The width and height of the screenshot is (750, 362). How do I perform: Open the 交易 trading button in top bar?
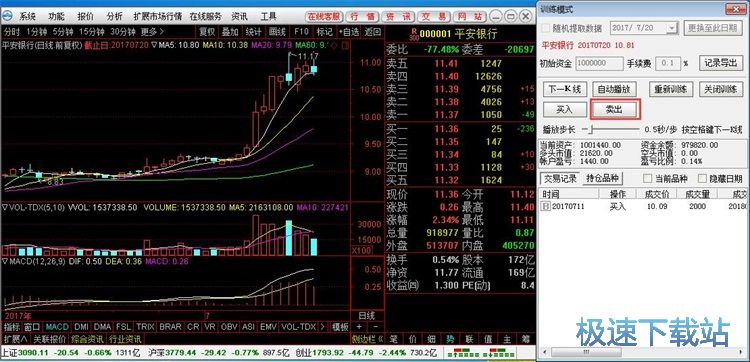click(x=434, y=16)
